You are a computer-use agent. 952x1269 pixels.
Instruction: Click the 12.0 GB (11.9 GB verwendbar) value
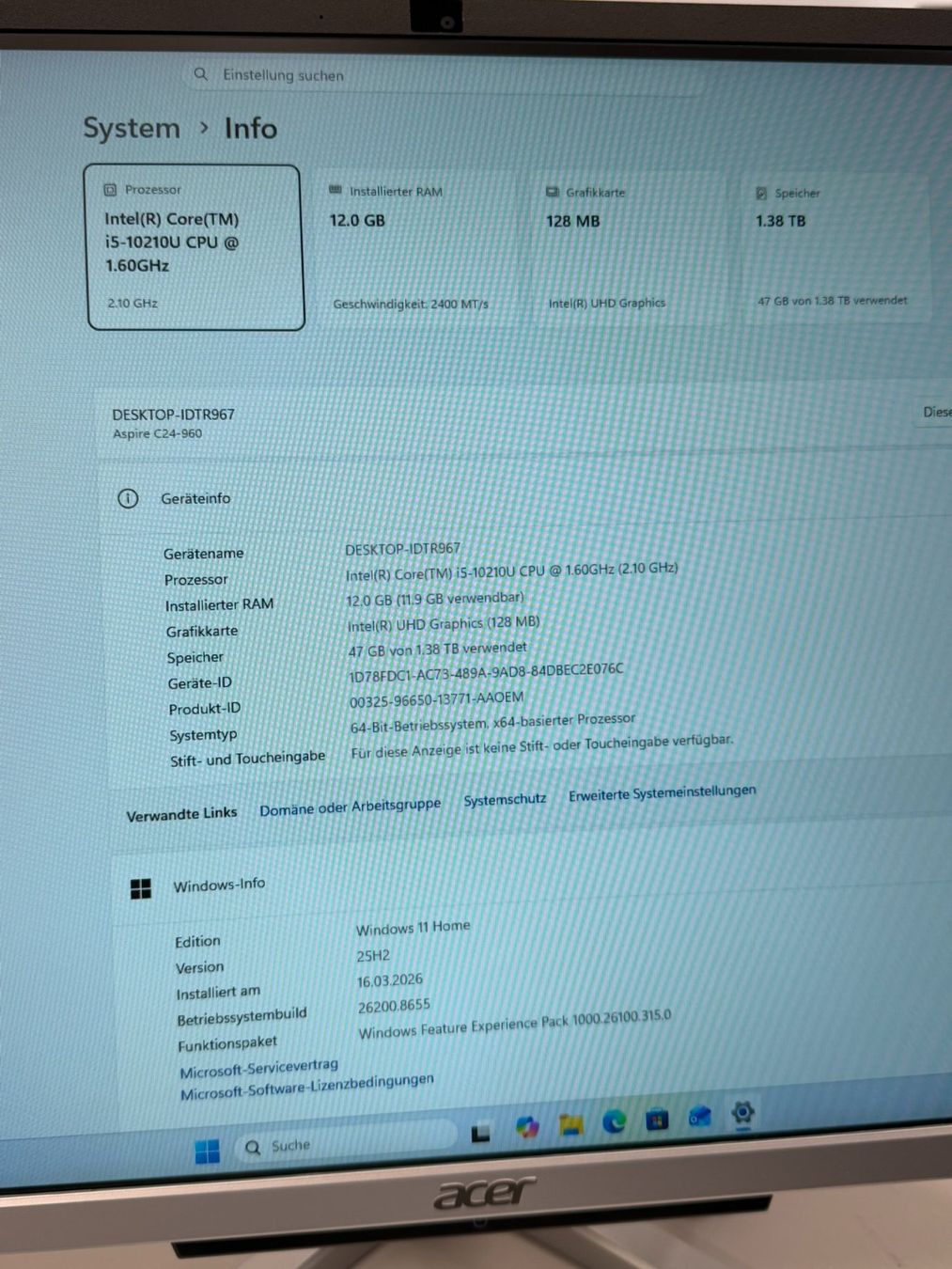click(x=435, y=599)
